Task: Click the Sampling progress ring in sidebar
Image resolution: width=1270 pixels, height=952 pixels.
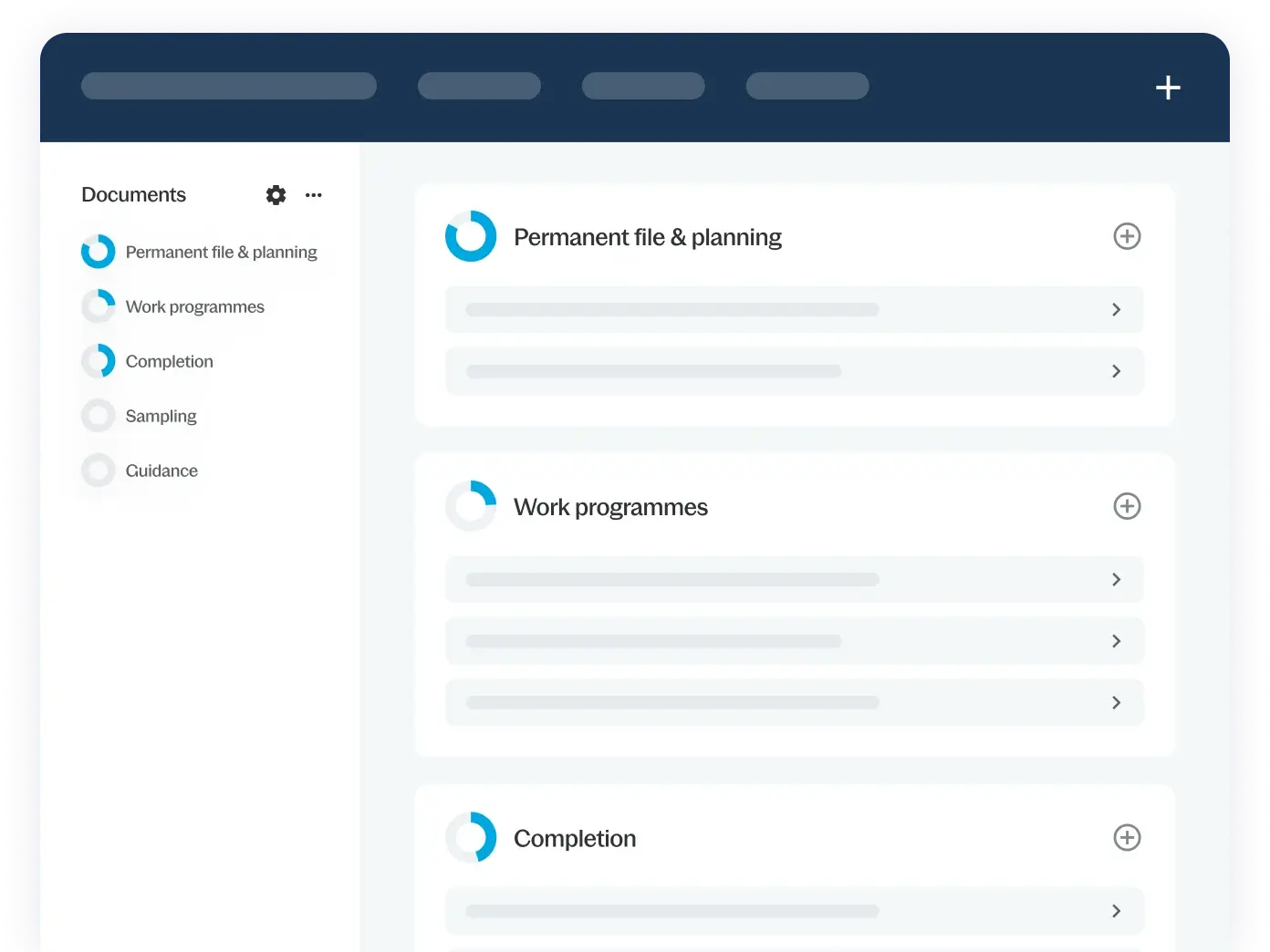Action: pos(99,416)
